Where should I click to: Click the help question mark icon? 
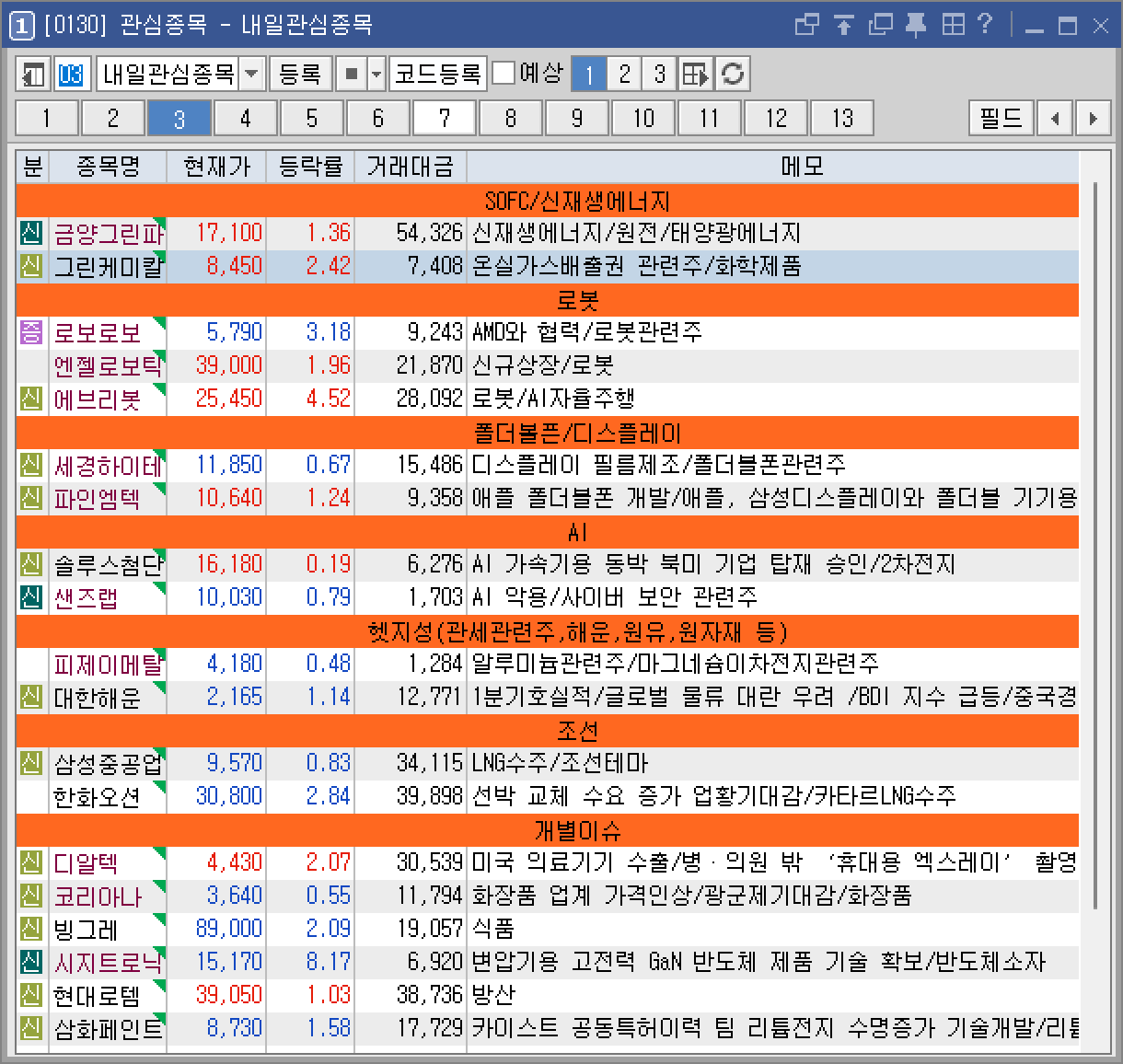(x=984, y=25)
